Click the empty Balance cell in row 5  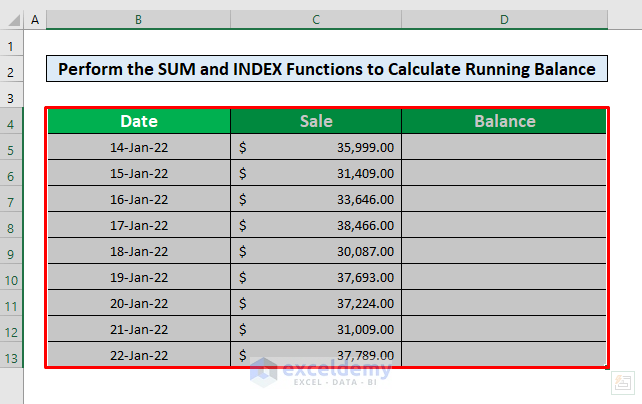(505, 147)
